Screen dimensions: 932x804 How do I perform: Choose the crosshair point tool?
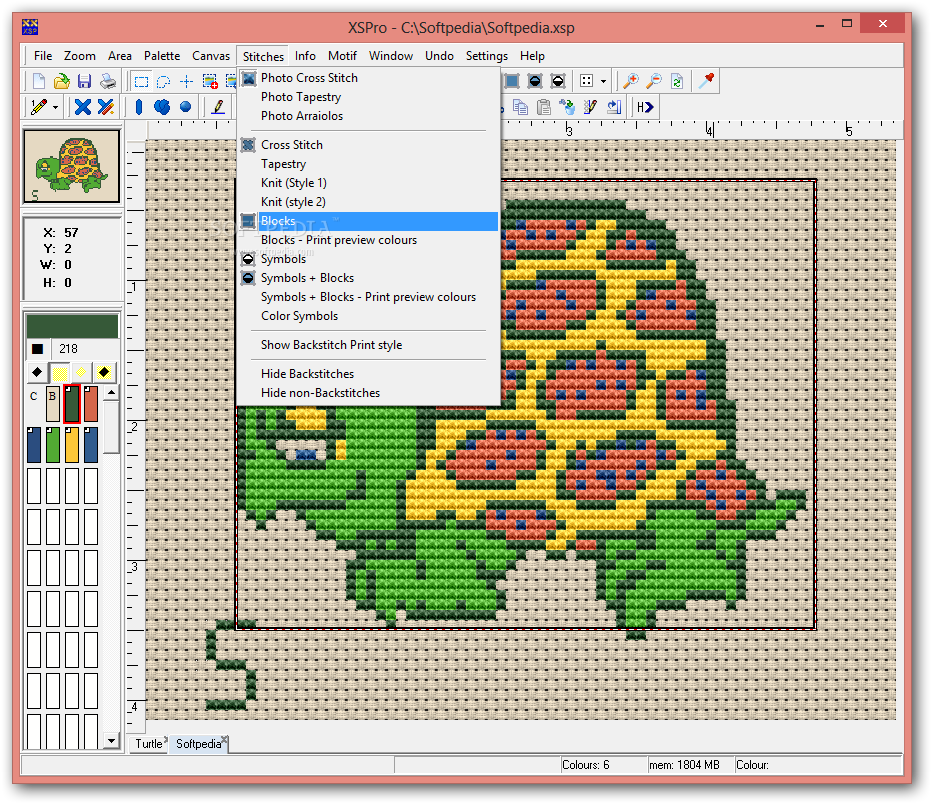(x=187, y=81)
